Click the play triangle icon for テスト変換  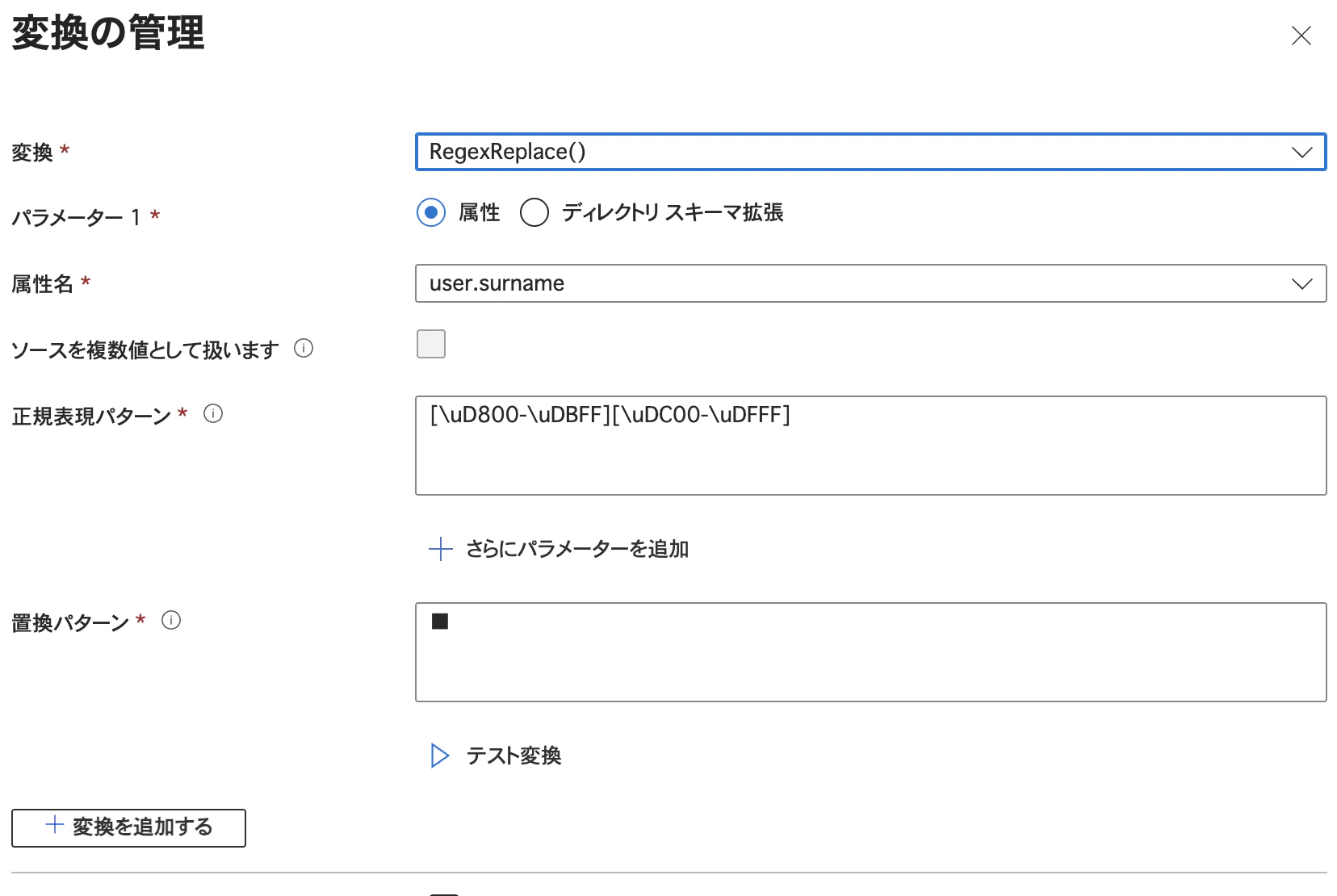[439, 756]
